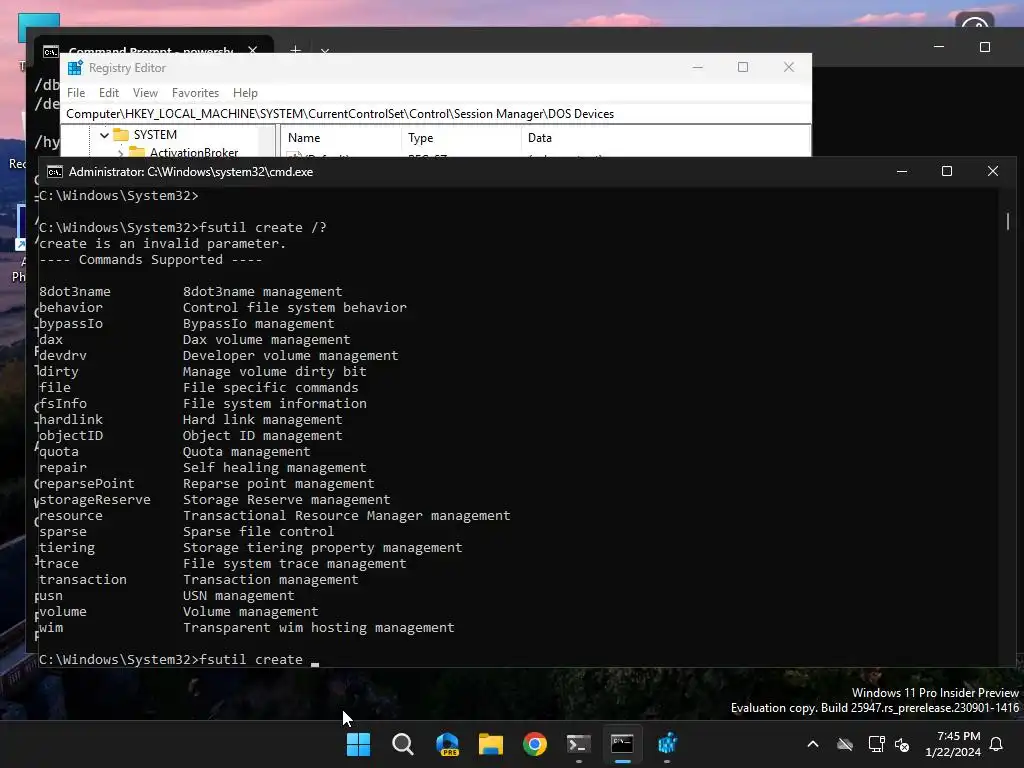The image size is (1024, 768).
Task: Minimize the background Windows Terminal window
Action: click(x=938, y=47)
